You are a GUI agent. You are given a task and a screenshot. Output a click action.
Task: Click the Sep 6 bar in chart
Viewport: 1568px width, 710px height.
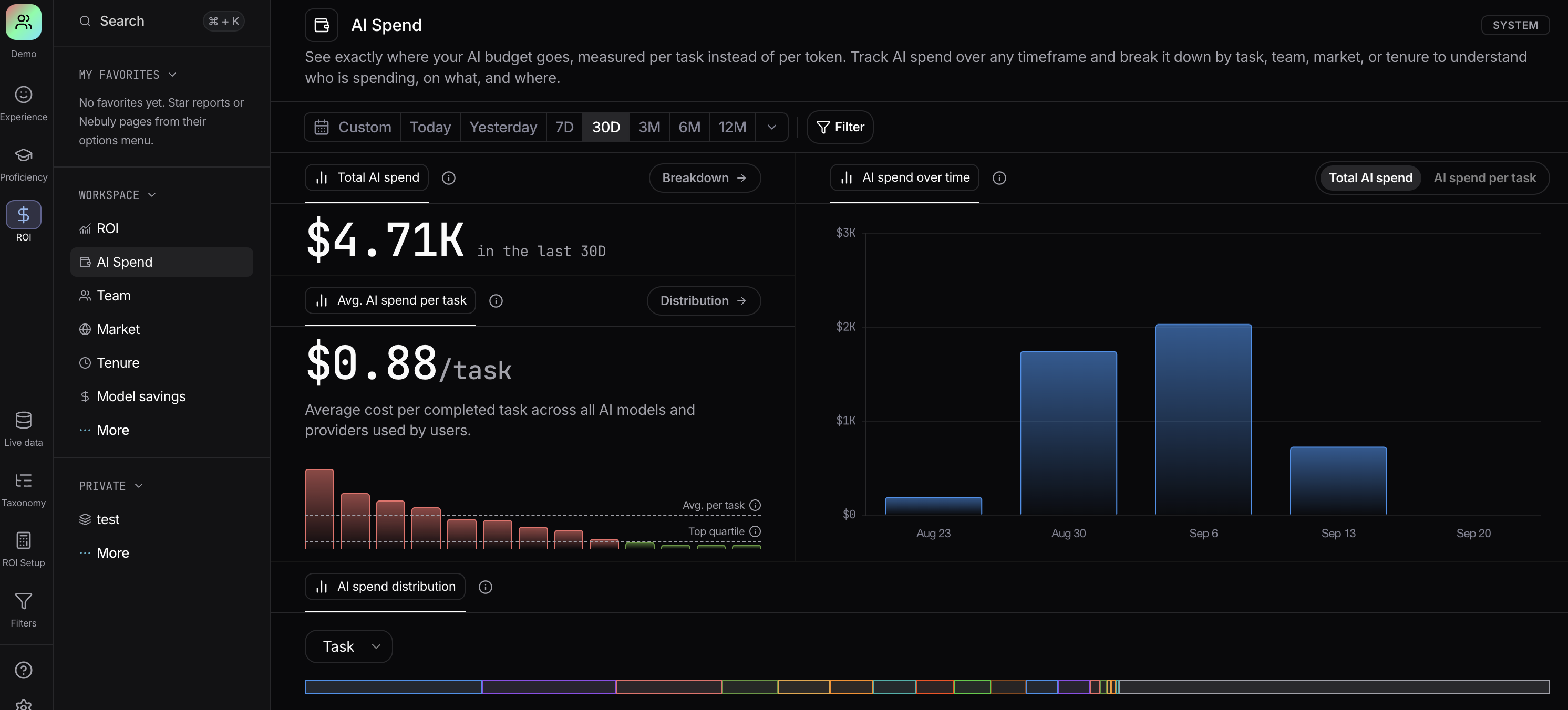pyautogui.click(x=1203, y=419)
